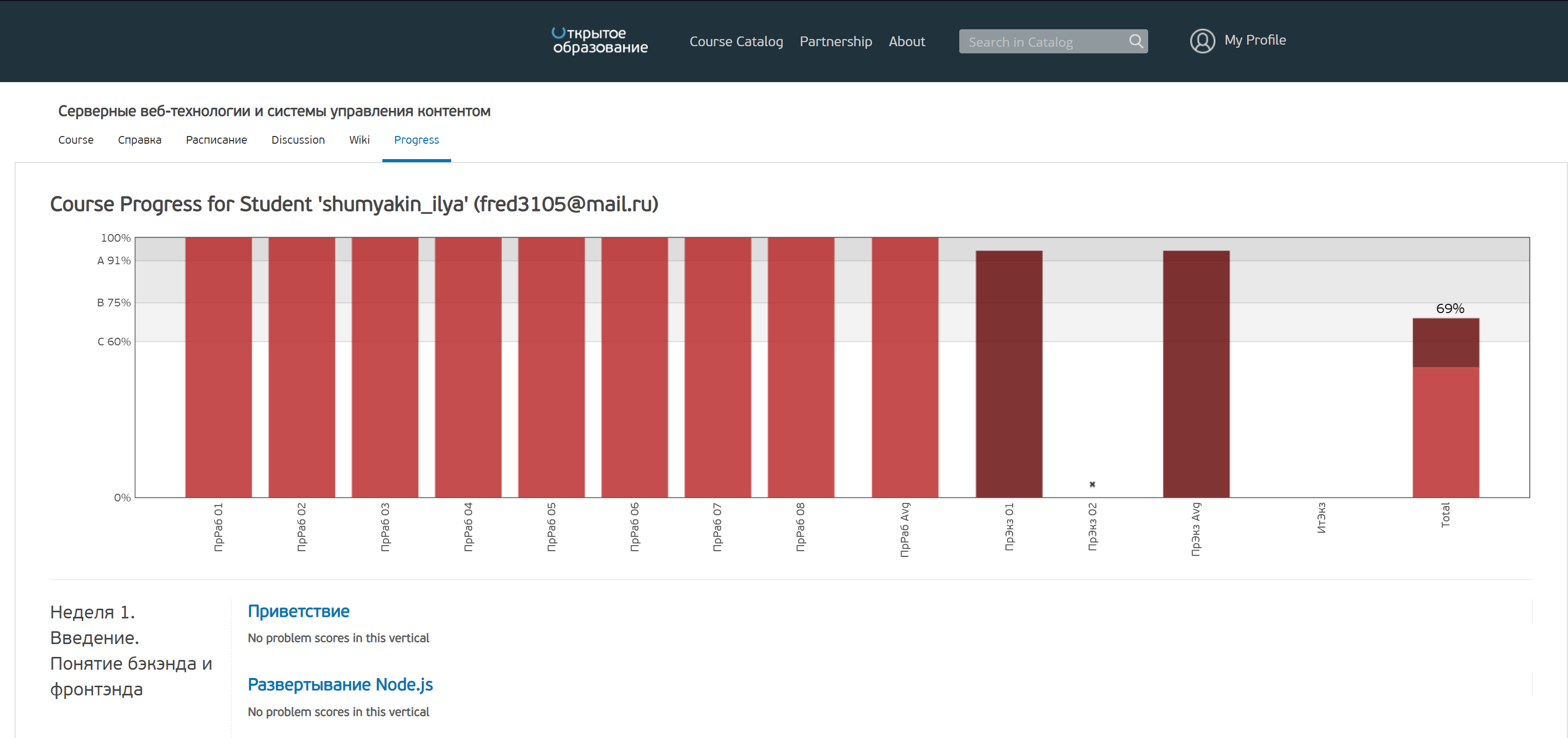Viewport: 1568px width, 738px height.
Task: Open the Partnership menu item
Action: (835, 42)
